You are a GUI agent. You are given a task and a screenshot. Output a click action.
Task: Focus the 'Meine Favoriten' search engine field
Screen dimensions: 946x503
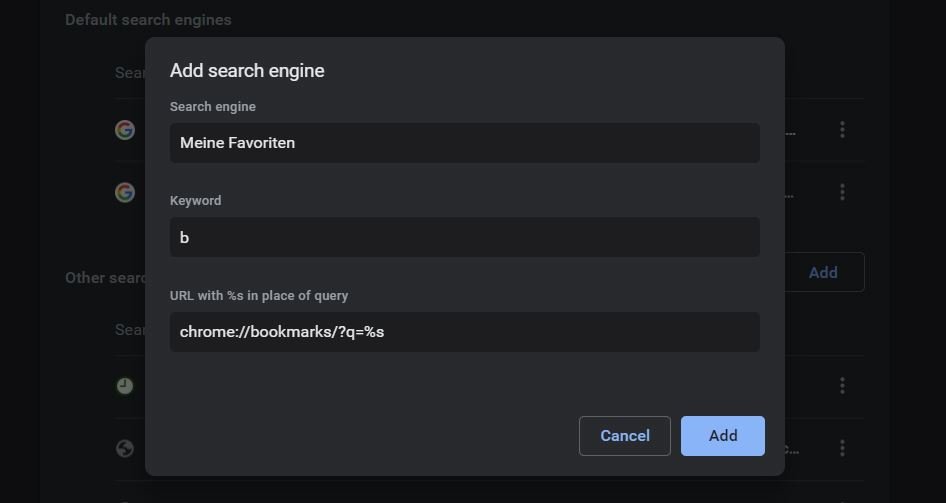point(464,143)
